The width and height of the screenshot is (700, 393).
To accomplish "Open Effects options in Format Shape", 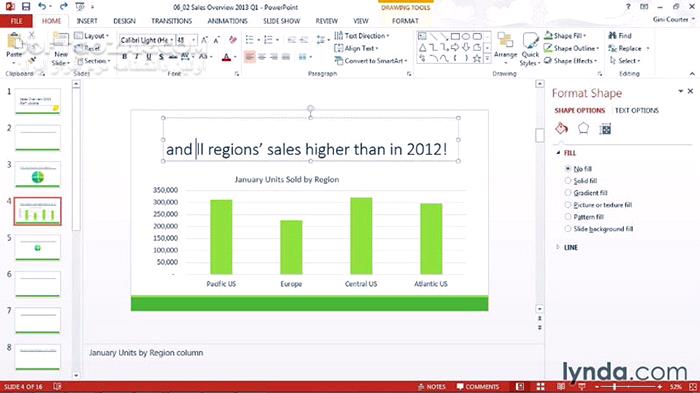I will coord(583,129).
